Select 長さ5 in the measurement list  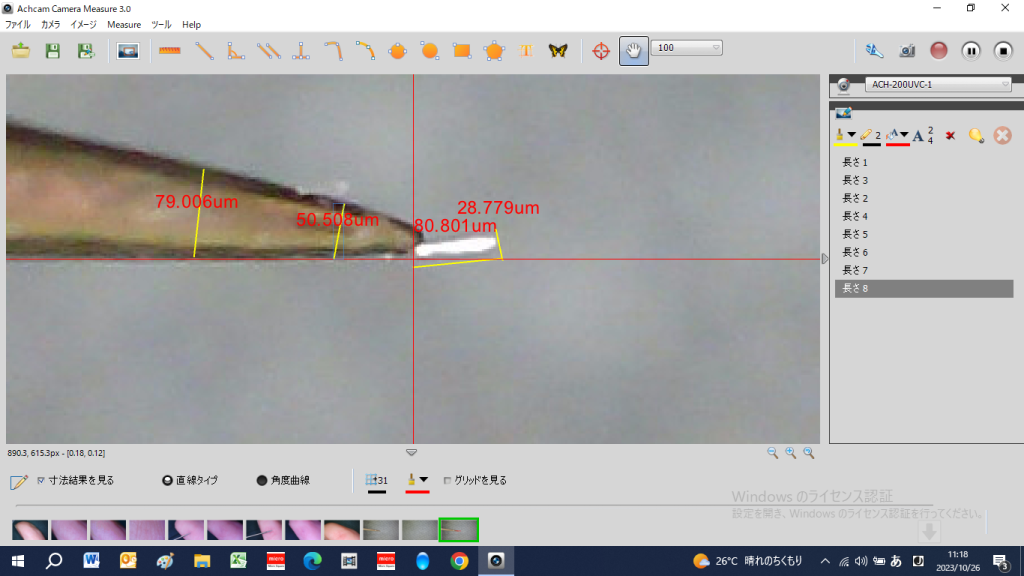pos(855,234)
